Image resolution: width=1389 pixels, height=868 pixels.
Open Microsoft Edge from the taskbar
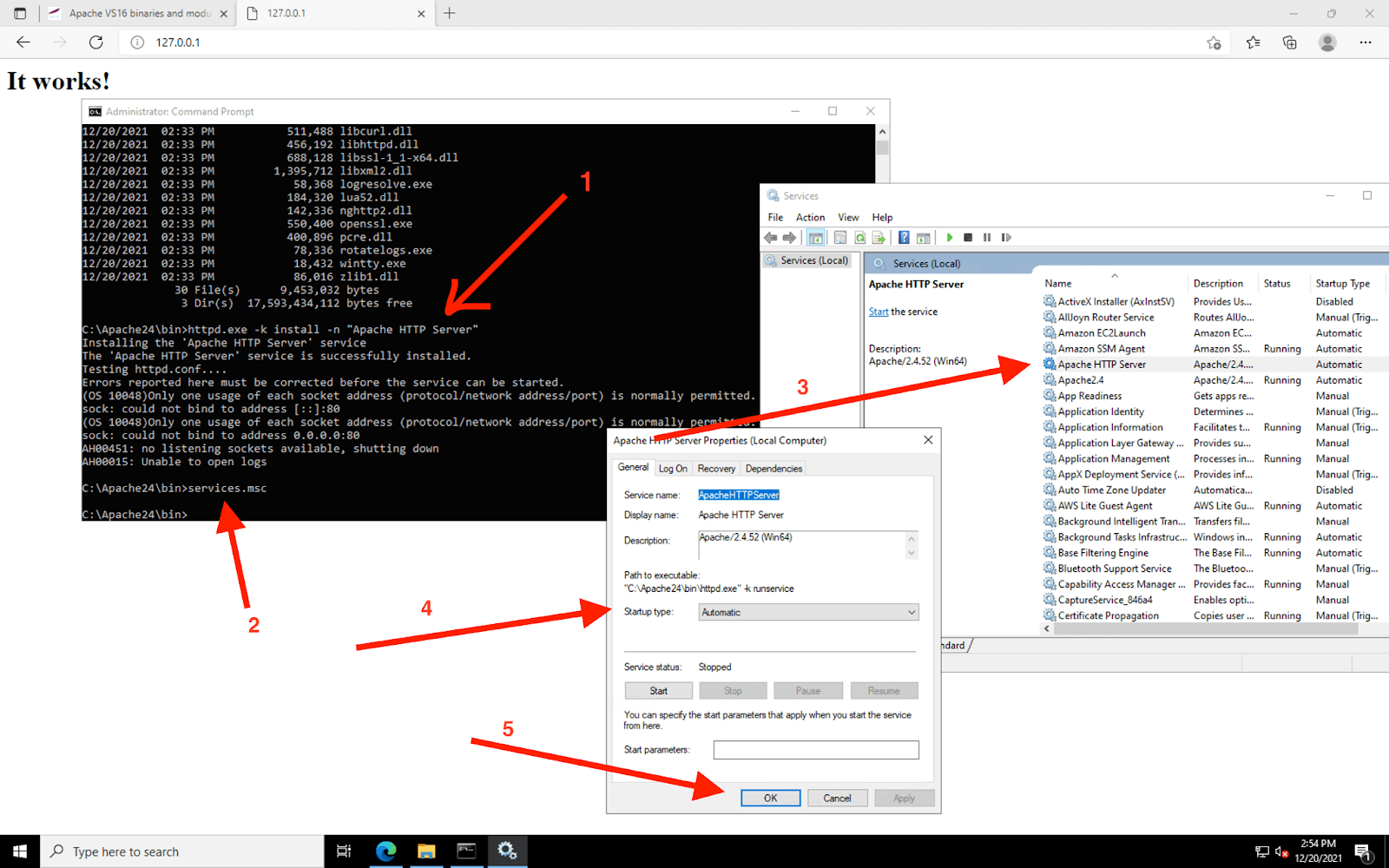click(385, 852)
